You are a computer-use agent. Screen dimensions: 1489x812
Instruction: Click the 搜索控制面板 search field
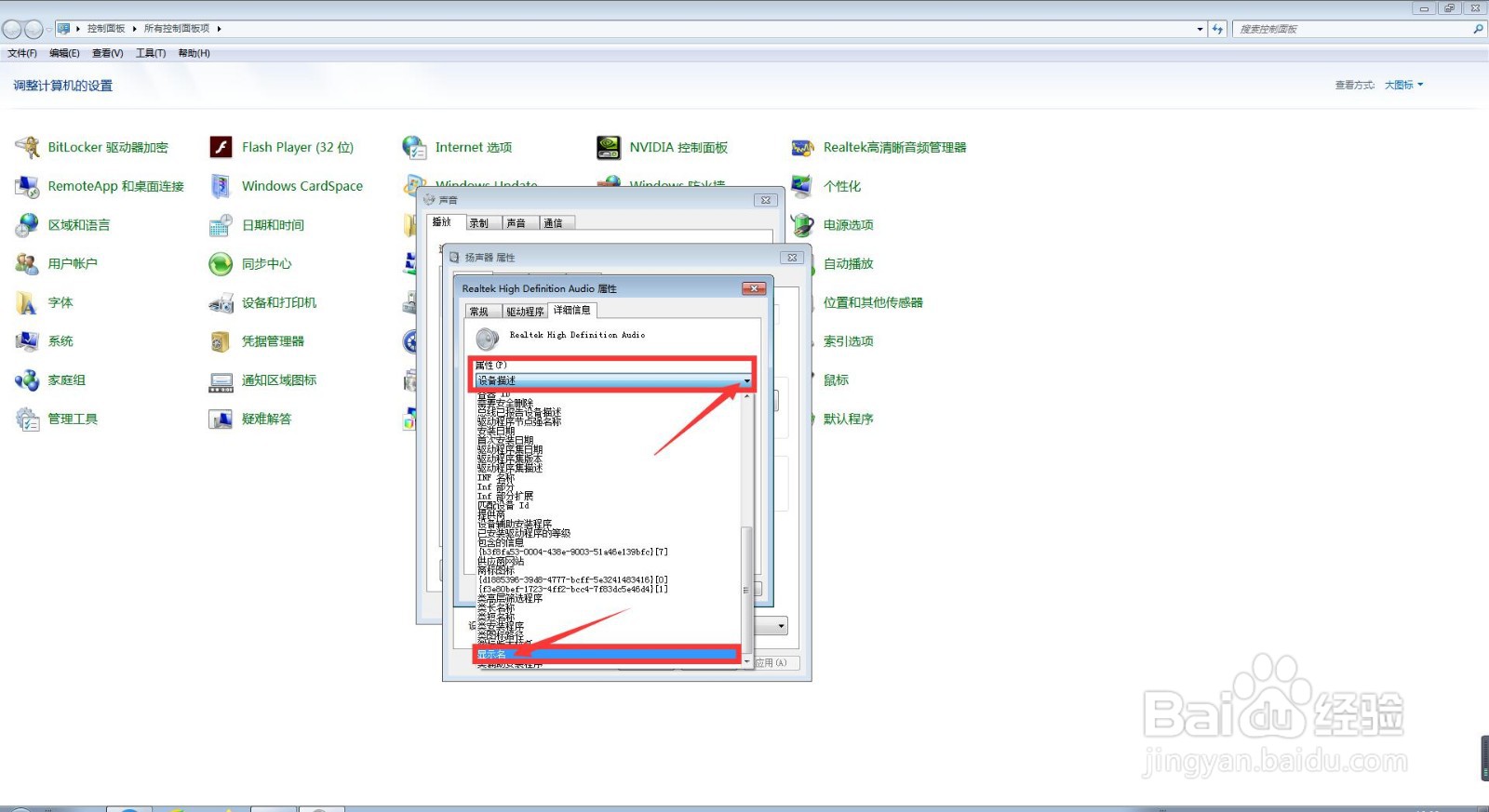point(1359,29)
